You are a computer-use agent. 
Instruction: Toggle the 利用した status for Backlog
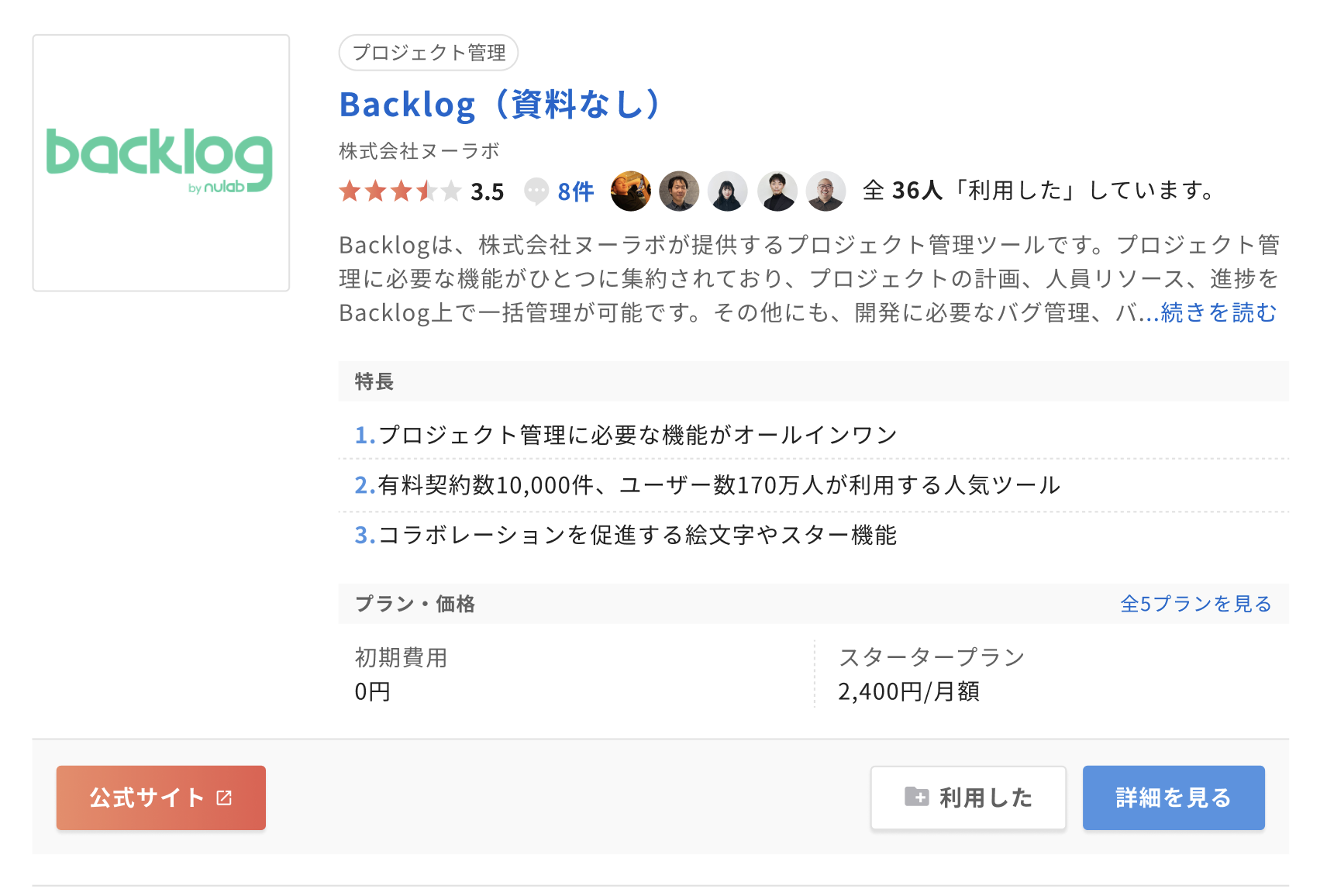pos(968,797)
